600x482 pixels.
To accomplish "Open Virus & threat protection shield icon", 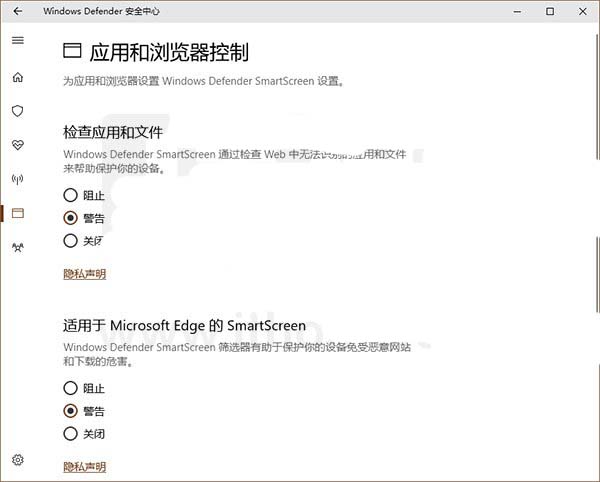I will click(18, 111).
